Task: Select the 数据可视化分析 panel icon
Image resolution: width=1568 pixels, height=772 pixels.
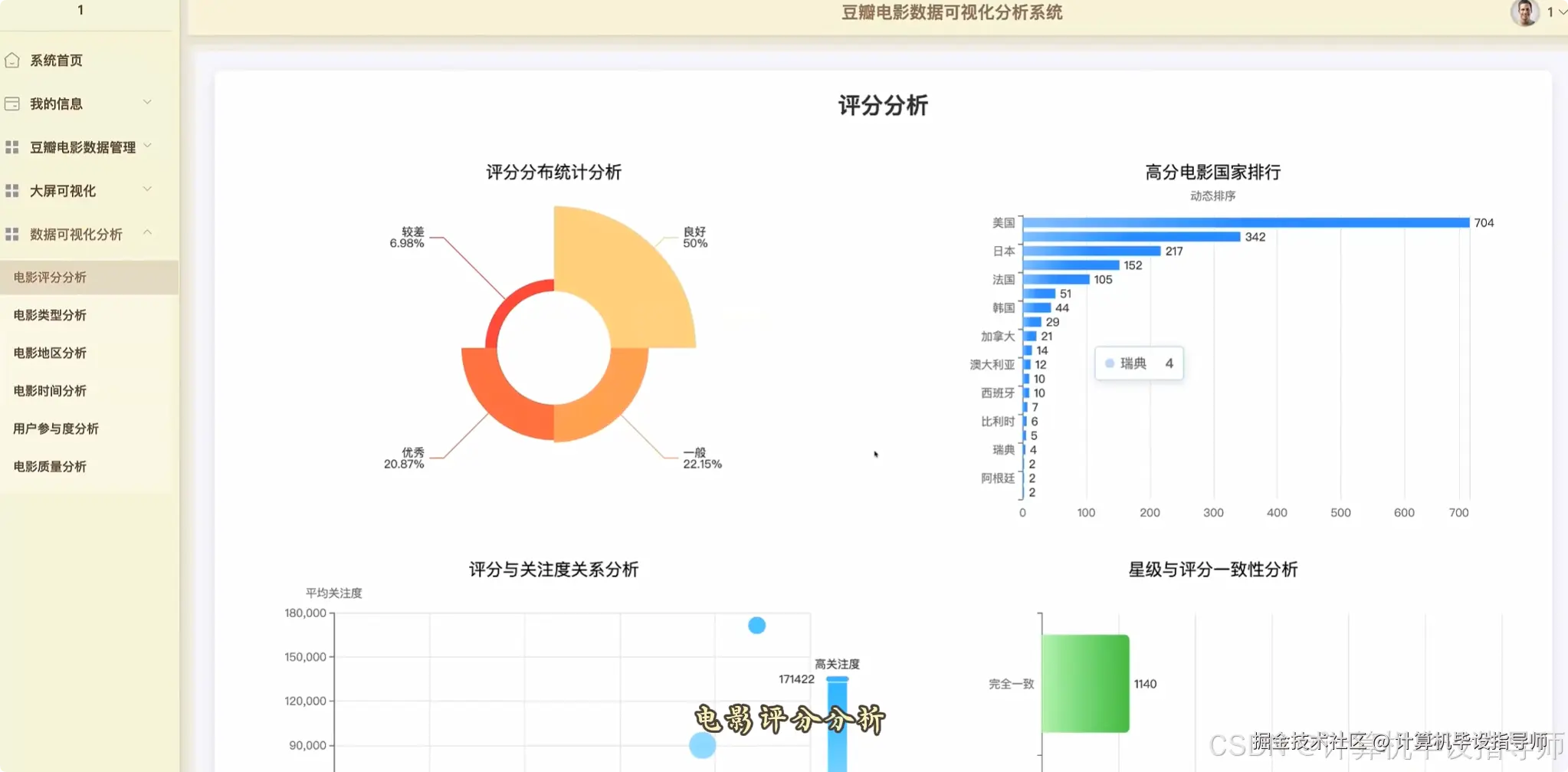Action: pos(11,234)
